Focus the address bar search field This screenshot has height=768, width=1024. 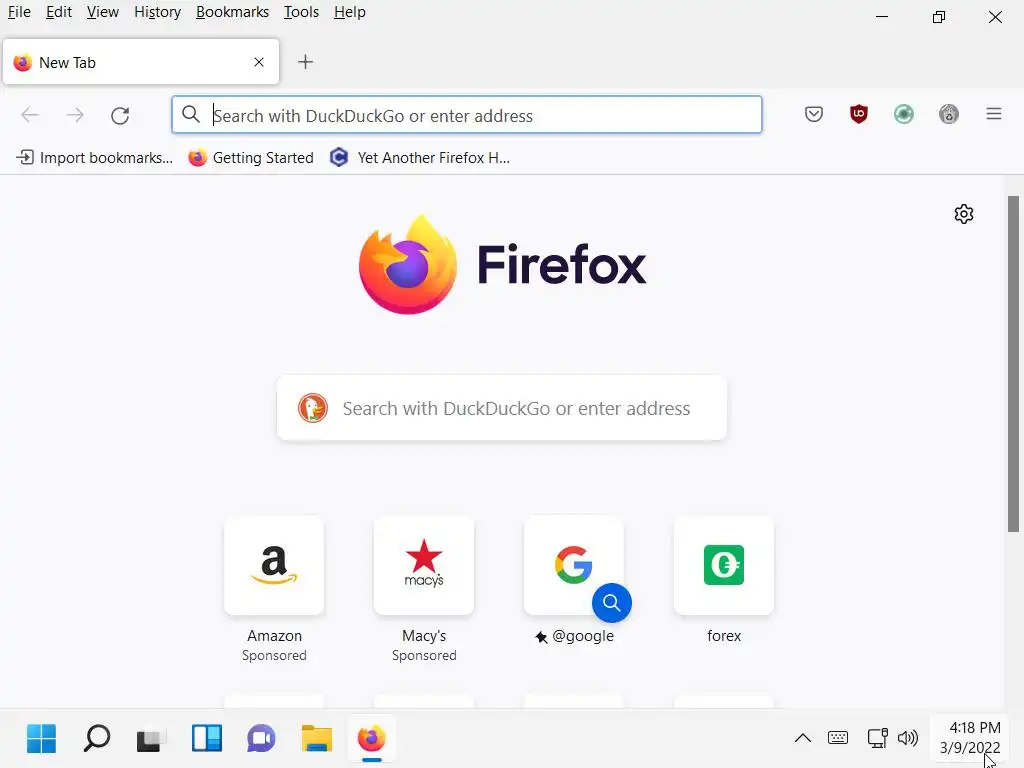pos(467,115)
